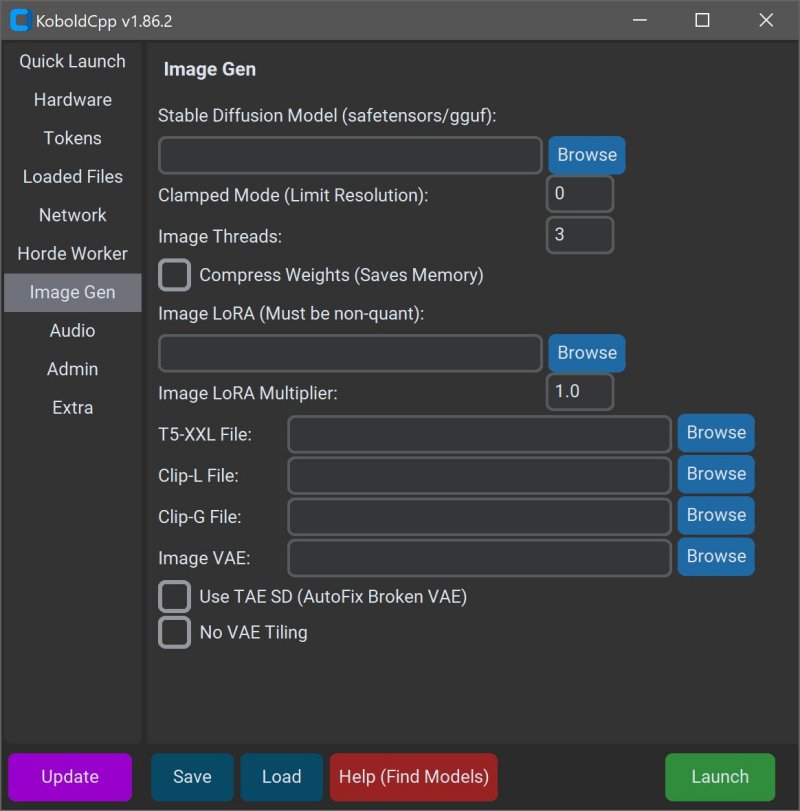The width and height of the screenshot is (800, 811).
Task: Click the Clamped Mode value field
Action: 580,194
